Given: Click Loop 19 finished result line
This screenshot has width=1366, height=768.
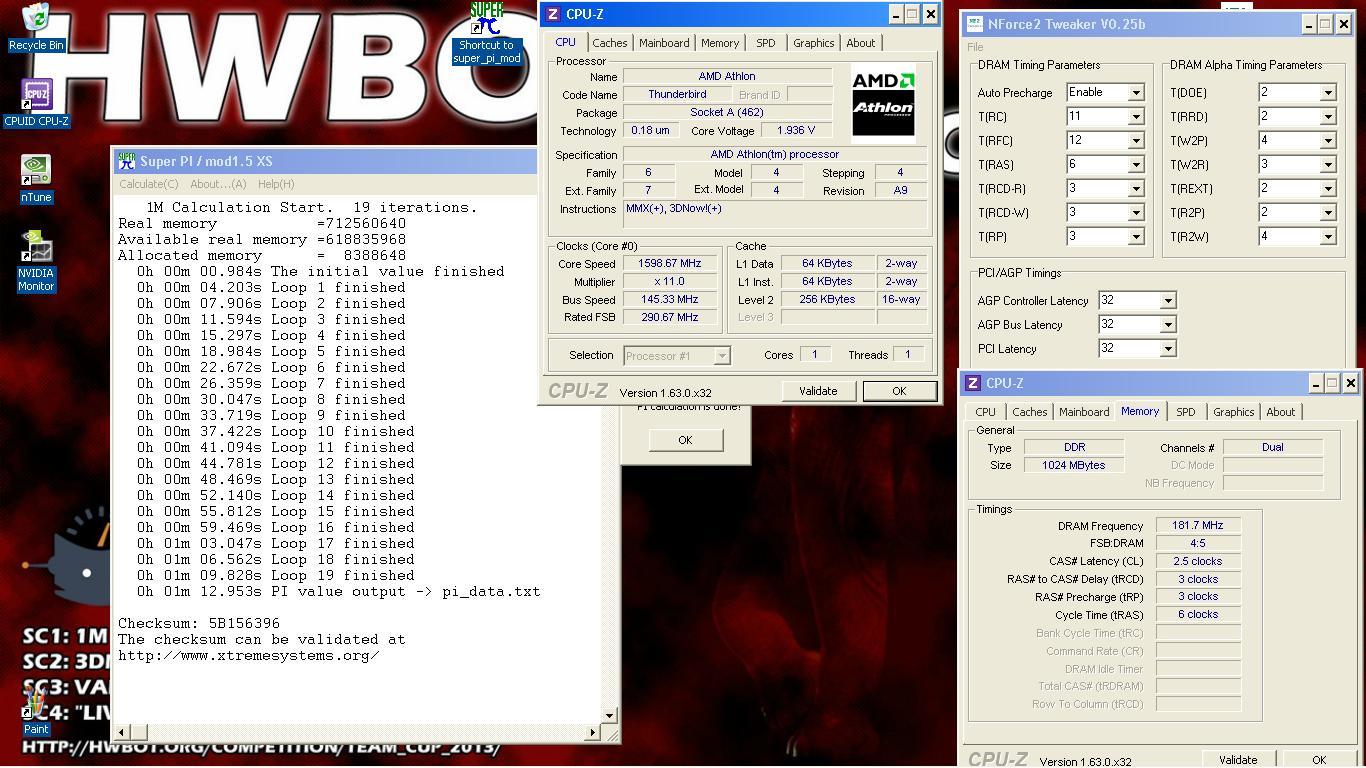Looking at the screenshot, I should click(x=276, y=575).
